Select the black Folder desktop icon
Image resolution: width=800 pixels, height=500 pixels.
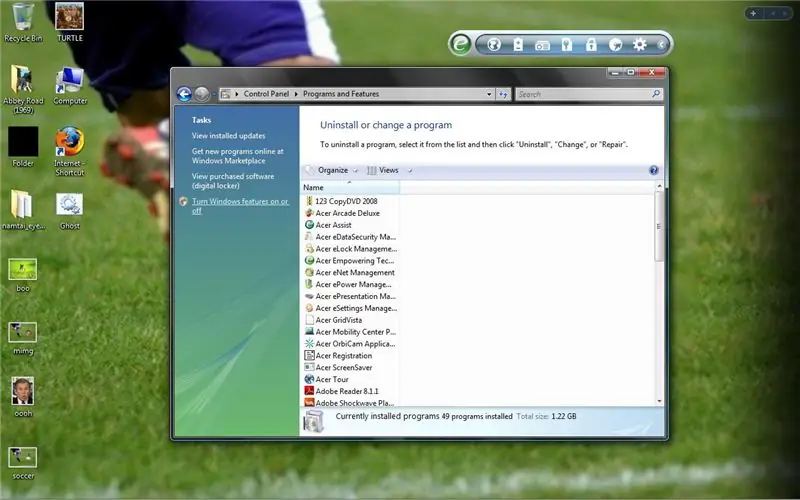click(23, 147)
